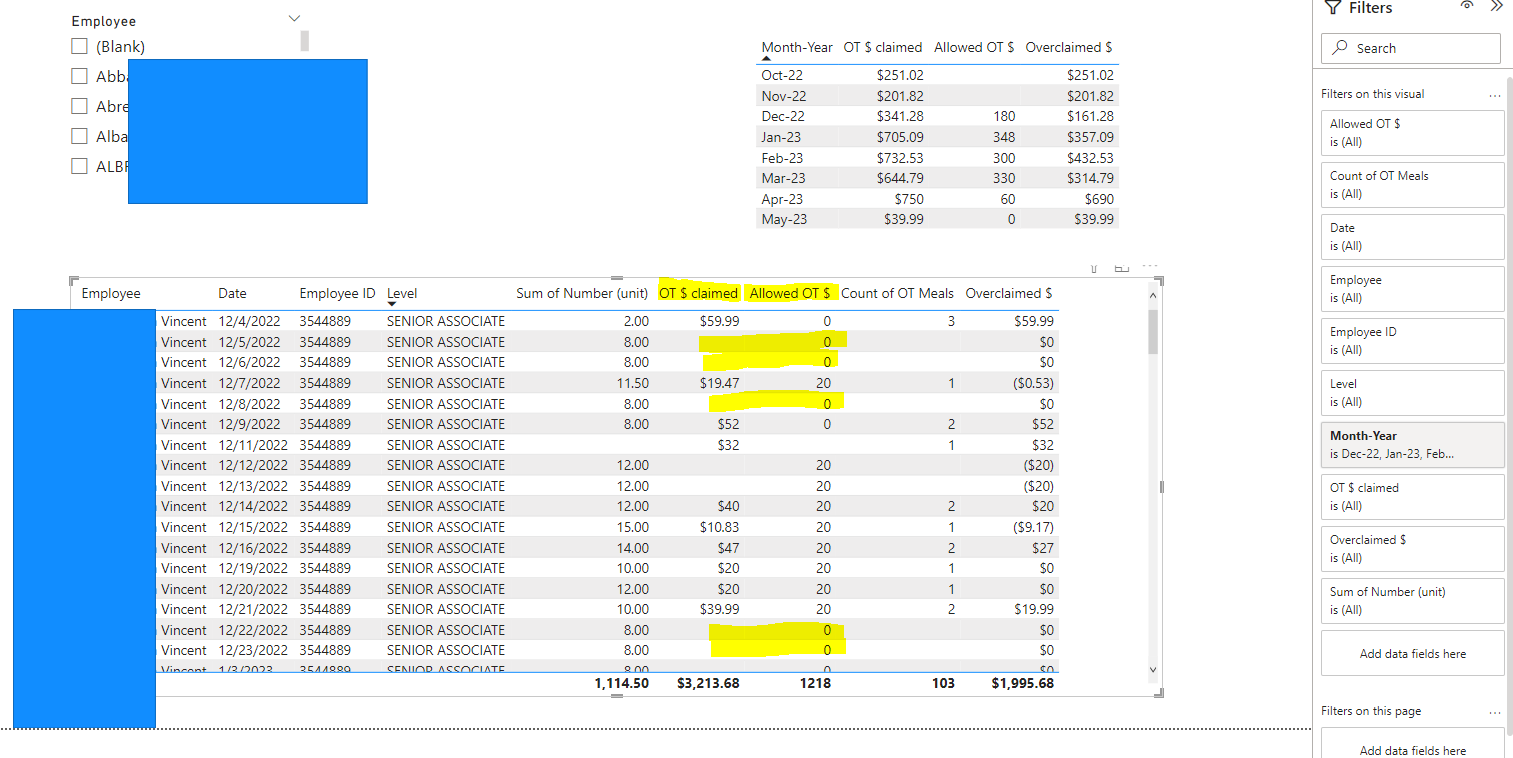Tick the checkbox for employee starting 'Abba'
1513x758 pixels.
[80, 76]
